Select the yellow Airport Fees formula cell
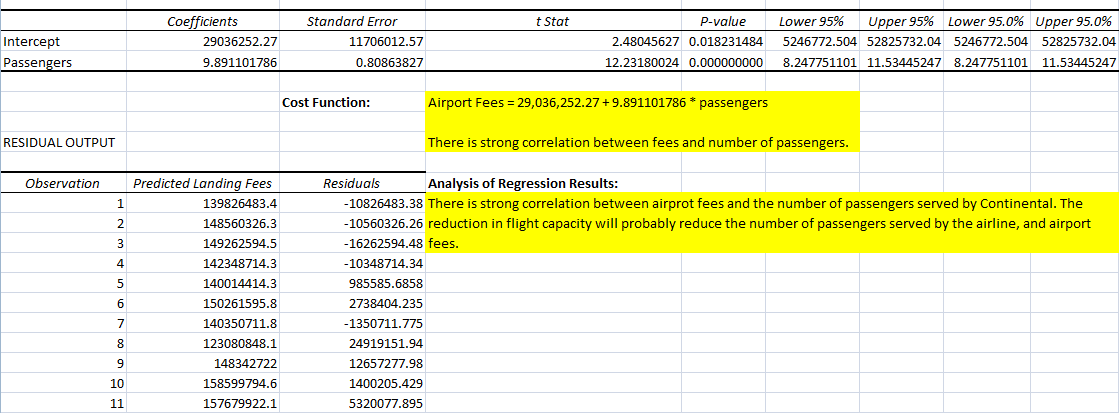 pos(597,103)
